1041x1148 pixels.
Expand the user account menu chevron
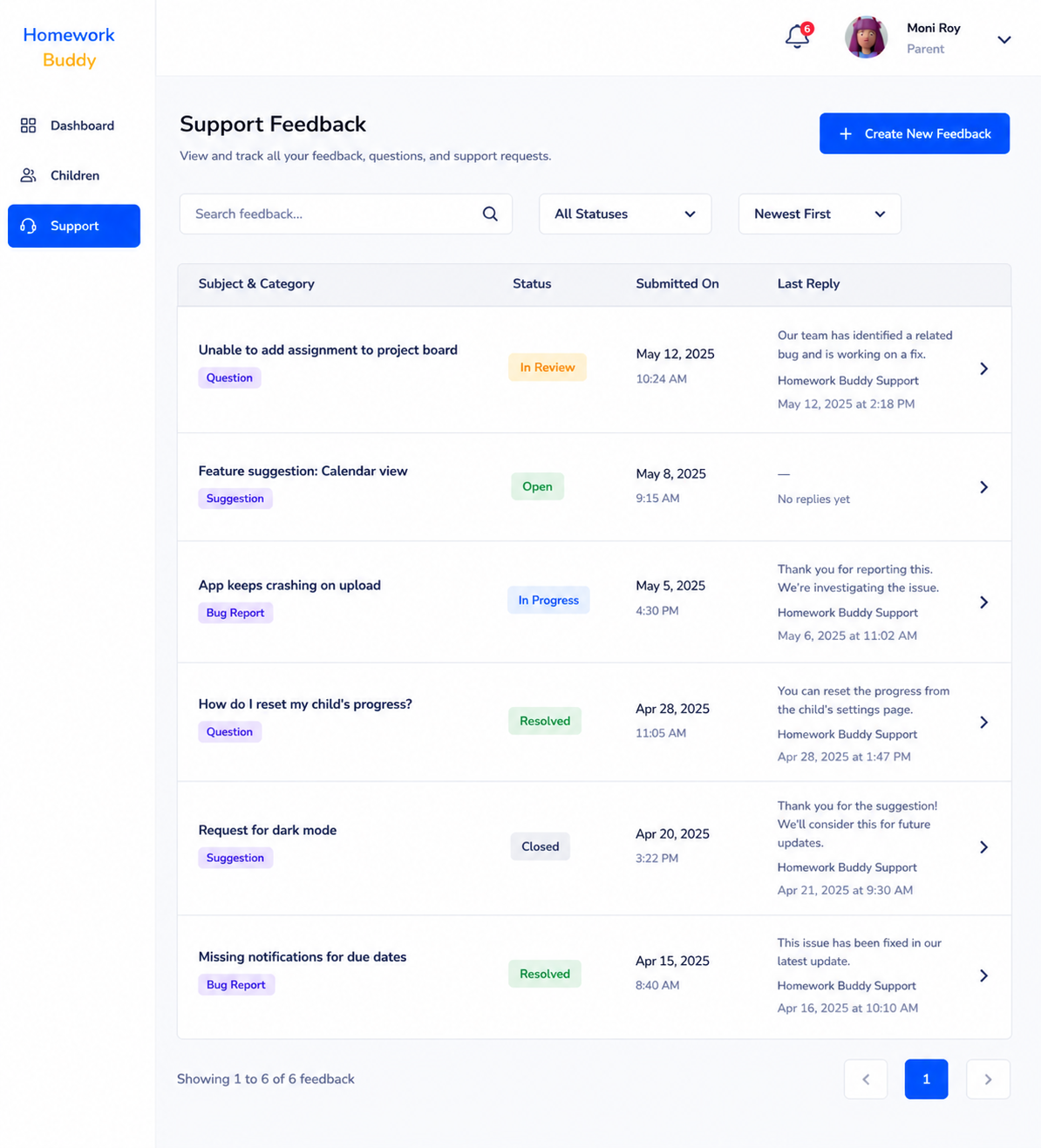coord(1004,39)
